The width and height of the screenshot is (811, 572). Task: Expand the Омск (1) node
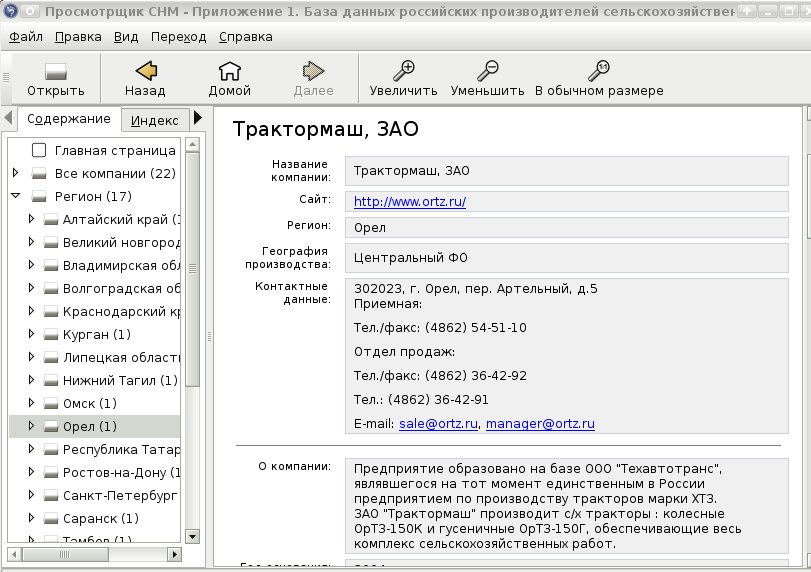point(31,403)
